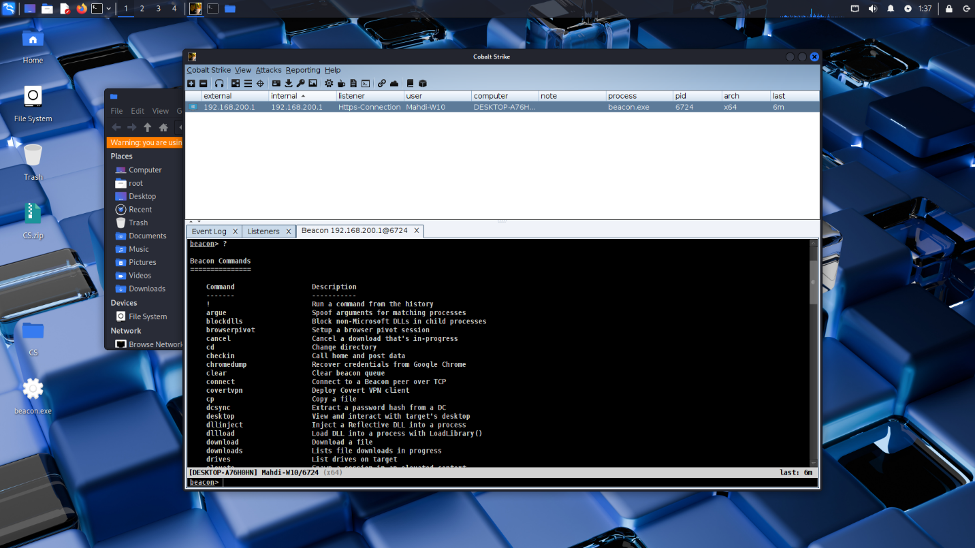
Task: Close the Beacon 192.168.200.1@6724 tab
Action: point(416,231)
